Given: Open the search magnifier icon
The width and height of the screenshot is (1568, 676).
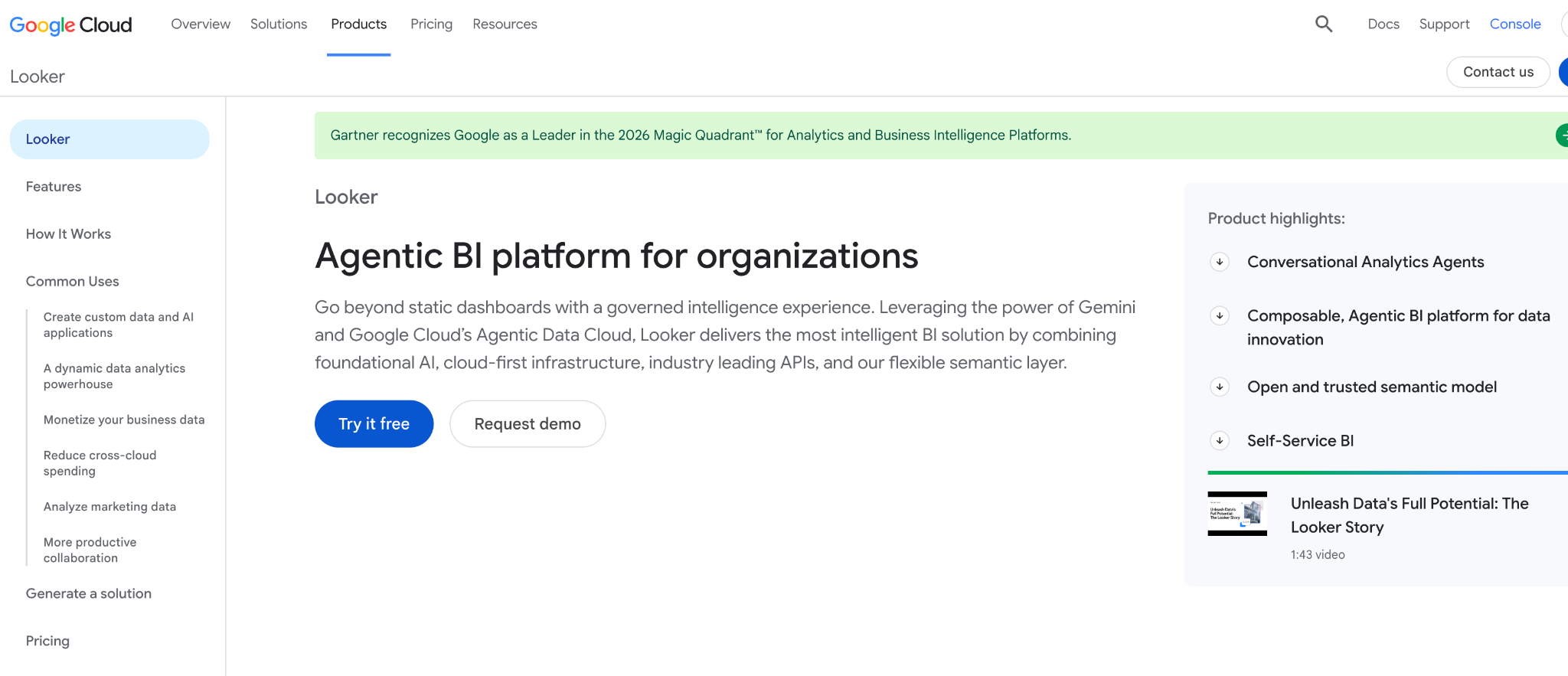Looking at the screenshot, I should [x=1324, y=24].
